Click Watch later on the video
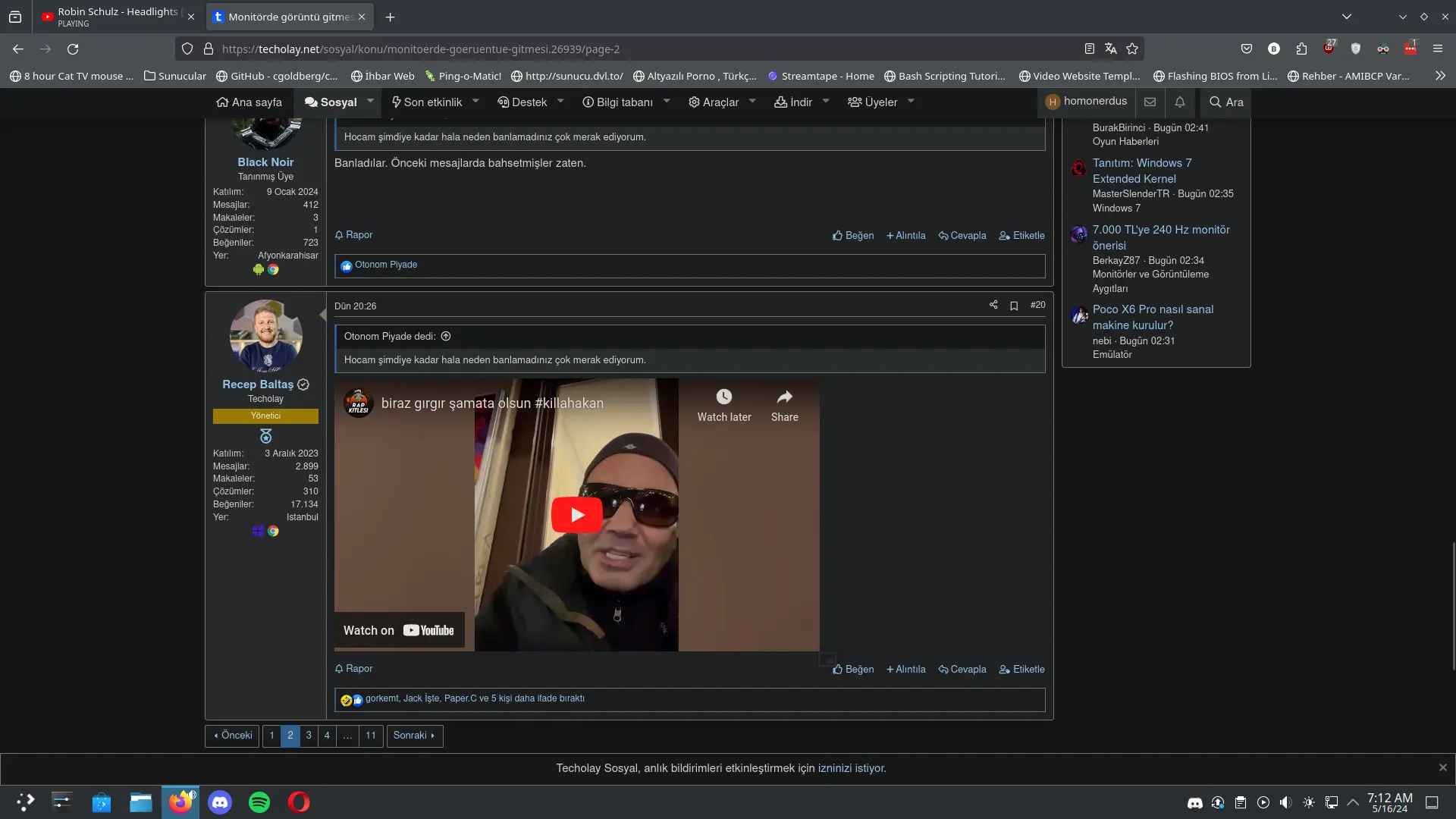Screen dimensions: 1456x819 (x=724, y=406)
